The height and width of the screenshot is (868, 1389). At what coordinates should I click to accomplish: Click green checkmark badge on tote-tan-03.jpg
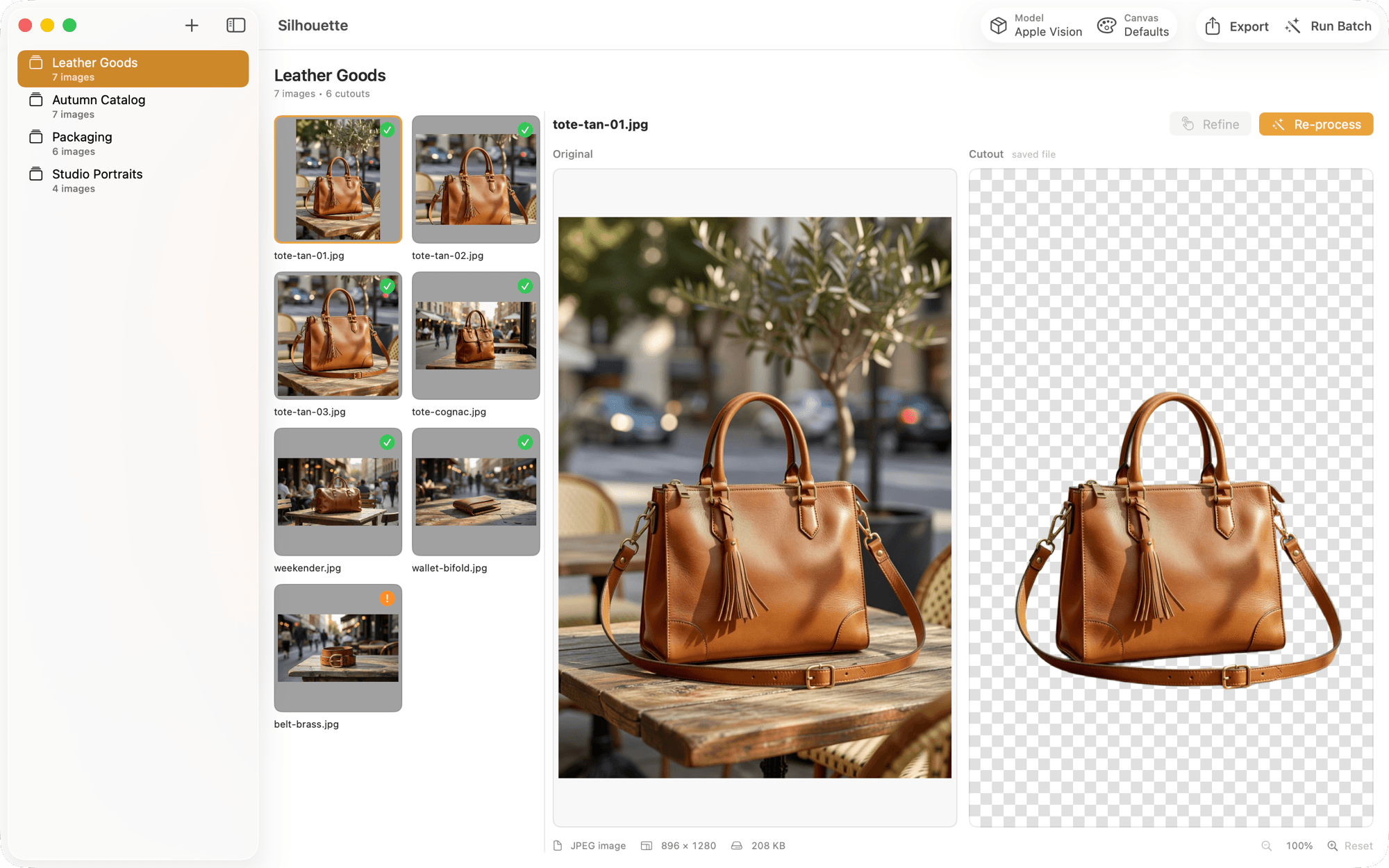pyautogui.click(x=388, y=286)
